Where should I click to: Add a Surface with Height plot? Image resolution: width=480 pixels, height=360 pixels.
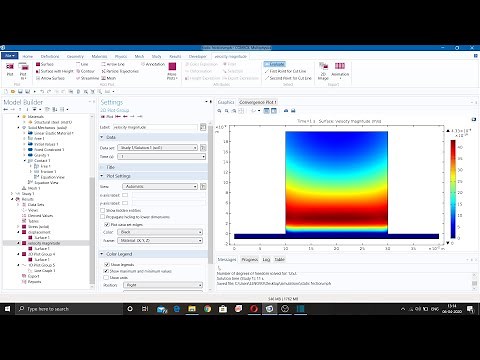coord(54,71)
